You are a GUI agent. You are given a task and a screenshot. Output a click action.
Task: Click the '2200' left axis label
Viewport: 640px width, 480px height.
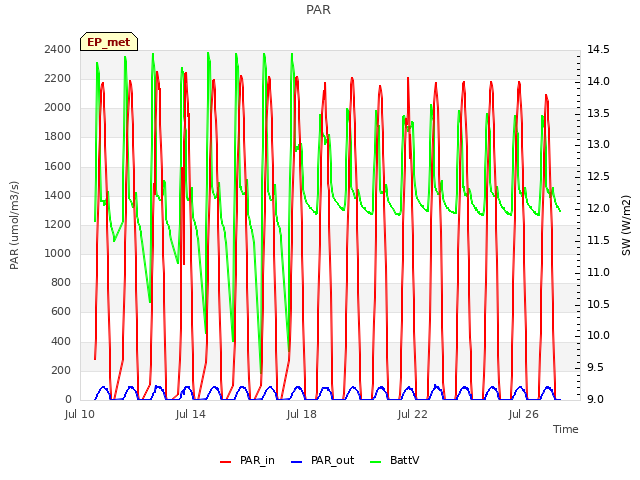58,78
